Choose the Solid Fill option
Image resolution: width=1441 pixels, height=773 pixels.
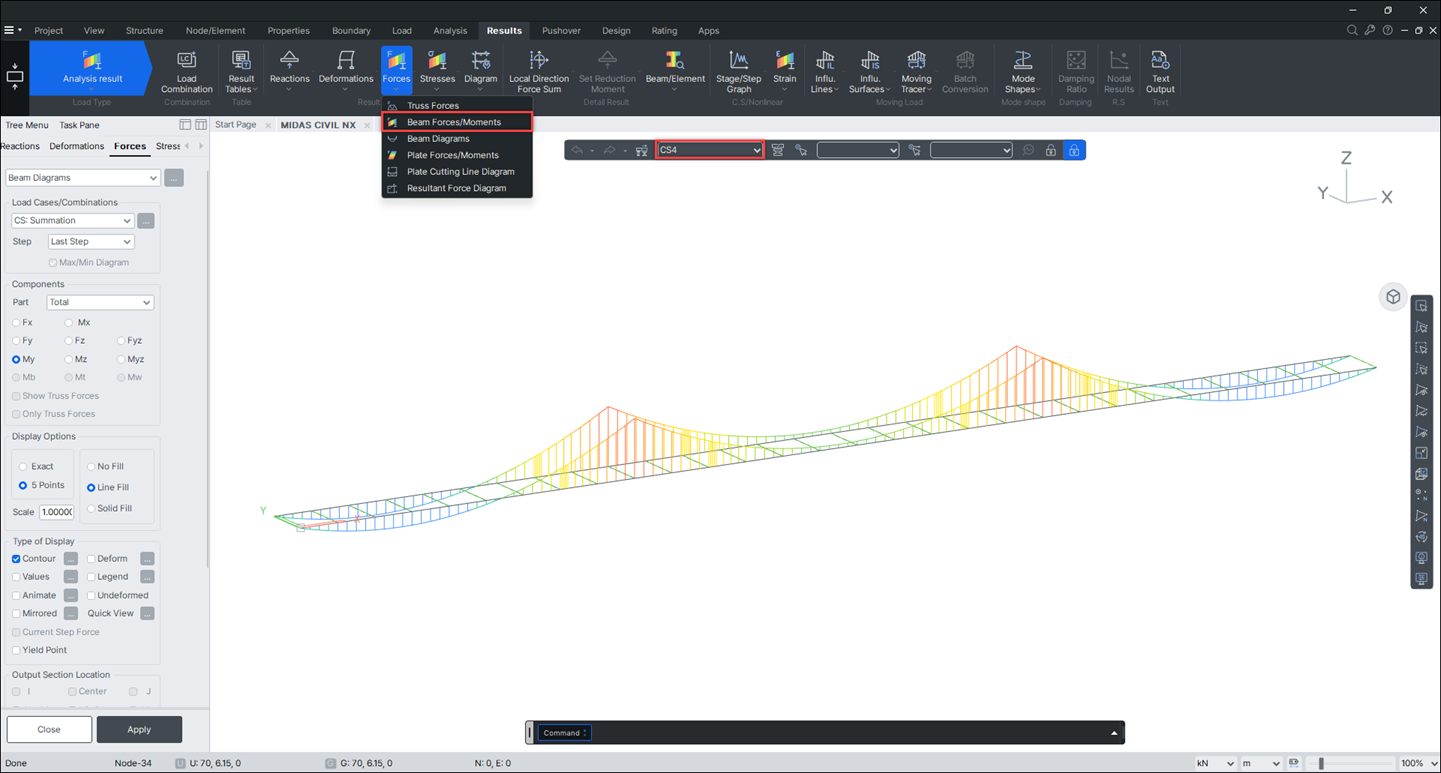point(91,509)
